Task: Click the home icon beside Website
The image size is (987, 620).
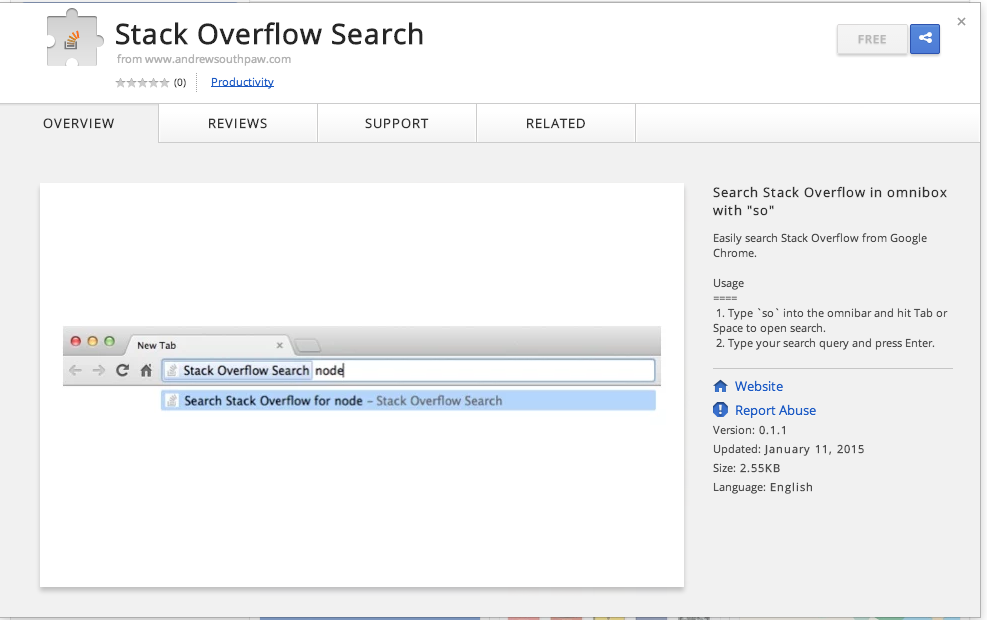Action: tap(720, 386)
